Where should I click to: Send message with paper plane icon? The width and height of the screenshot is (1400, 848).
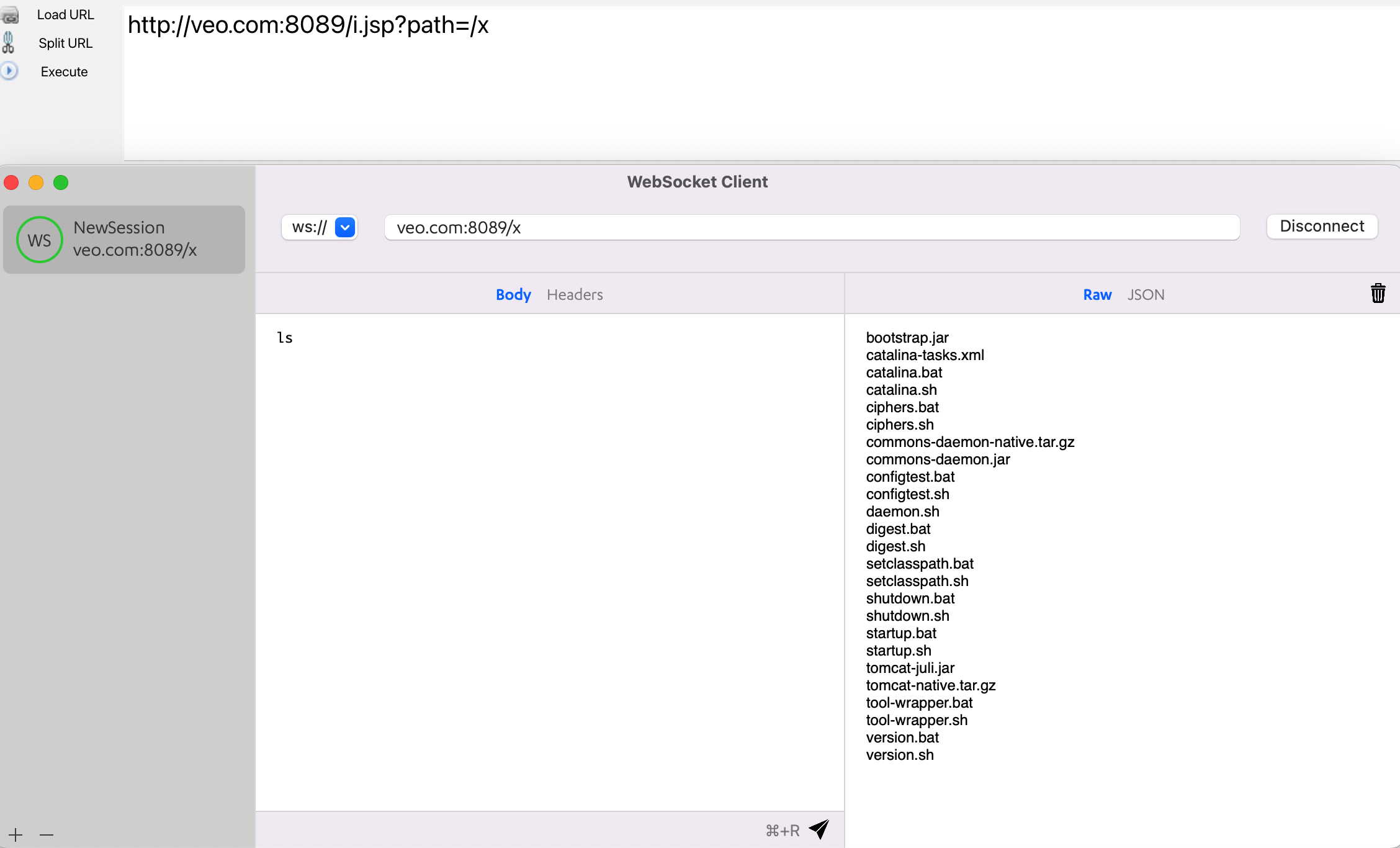(819, 829)
